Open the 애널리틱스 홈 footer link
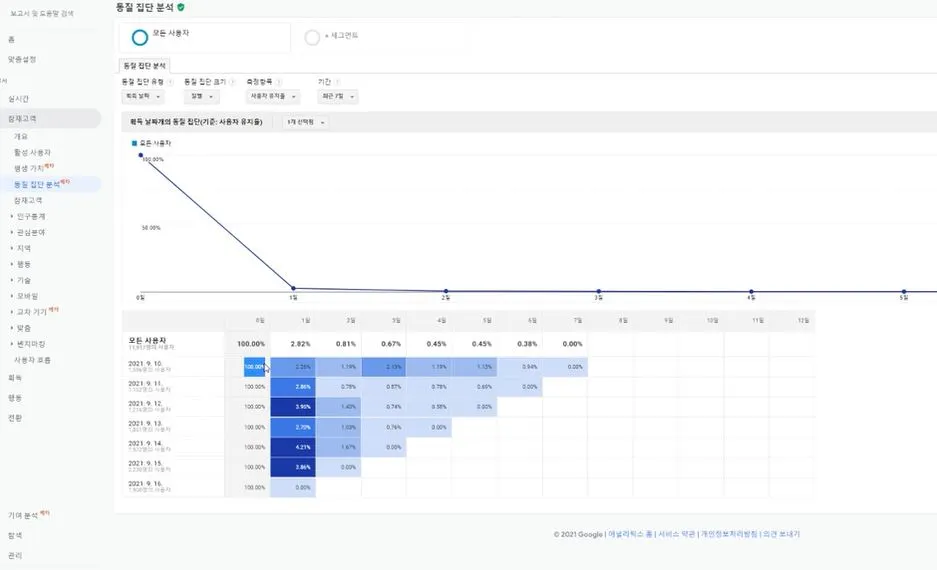This screenshot has height=570, width=937. pyautogui.click(x=630, y=534)
